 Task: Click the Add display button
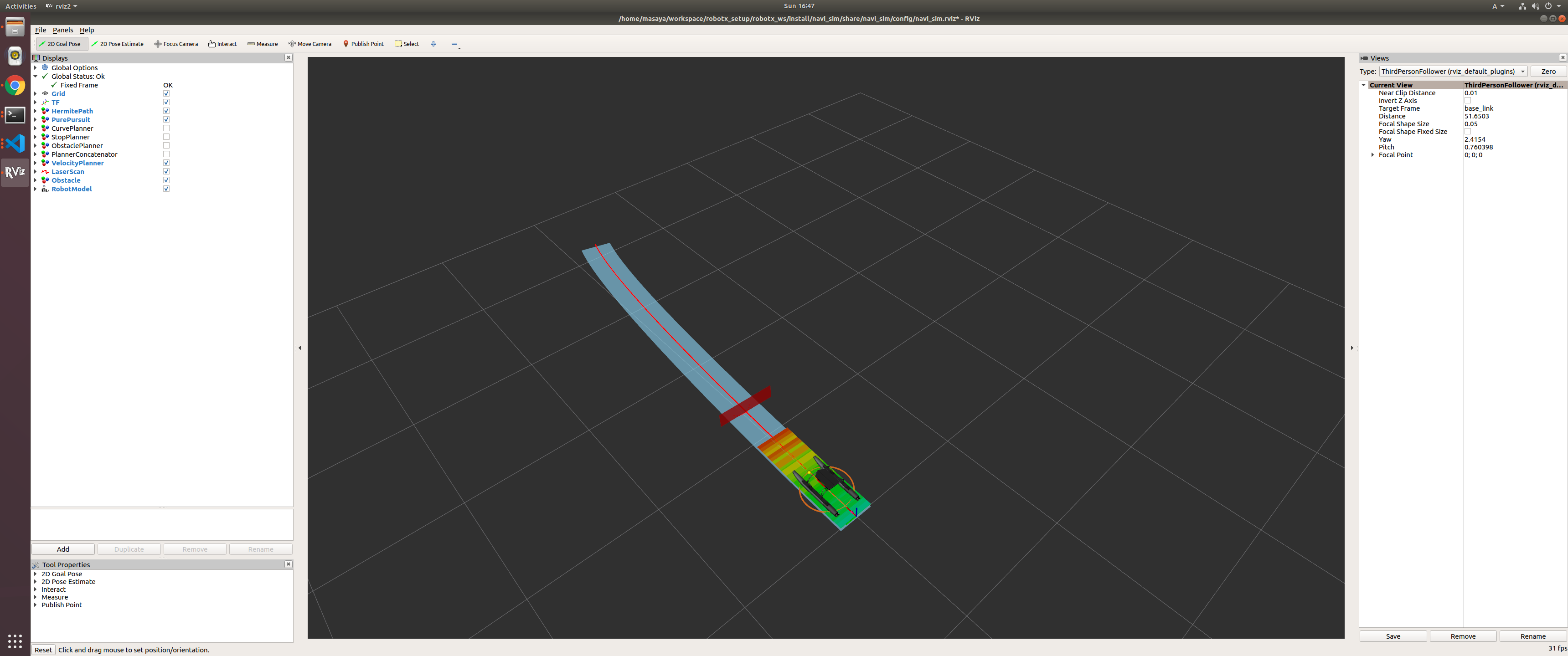63,549
